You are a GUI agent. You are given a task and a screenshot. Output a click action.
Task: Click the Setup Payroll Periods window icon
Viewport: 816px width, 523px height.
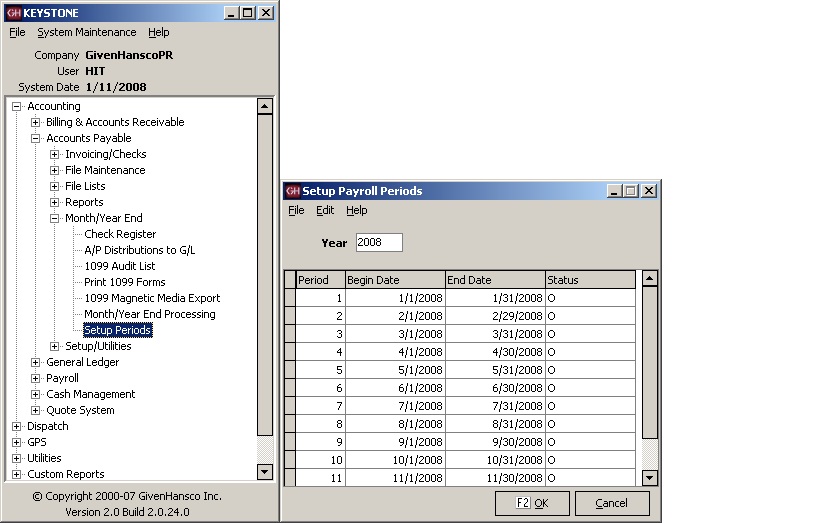tap(292, 191)
